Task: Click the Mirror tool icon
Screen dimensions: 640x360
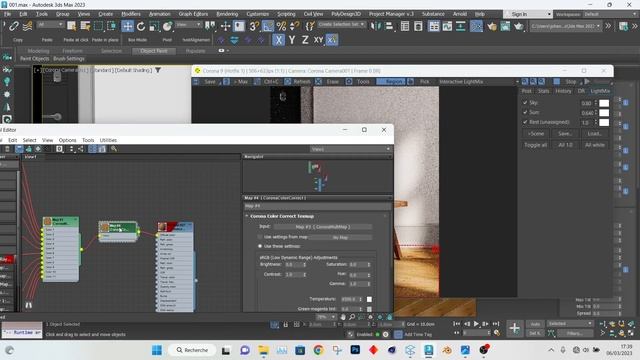Action: (376, 27)
